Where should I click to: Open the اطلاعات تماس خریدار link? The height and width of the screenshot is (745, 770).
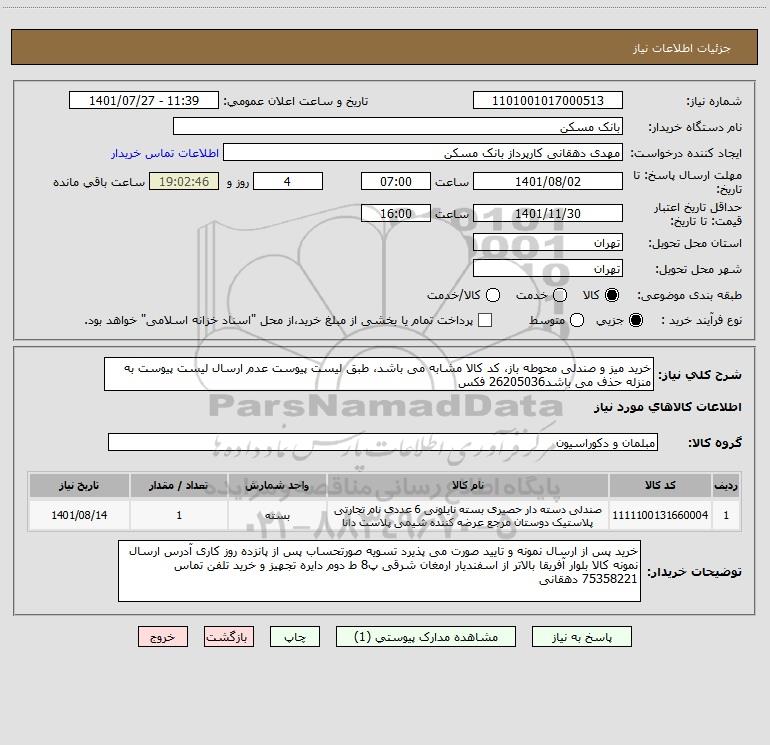(x=165, y=153)
